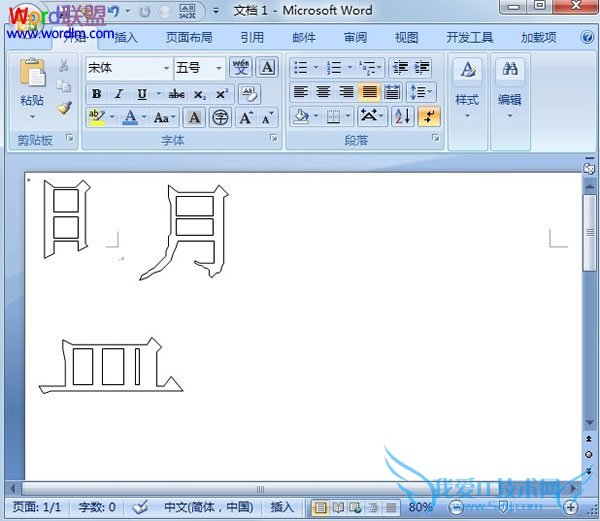
Task: Click the character border A icon
Action: (267, 68)
